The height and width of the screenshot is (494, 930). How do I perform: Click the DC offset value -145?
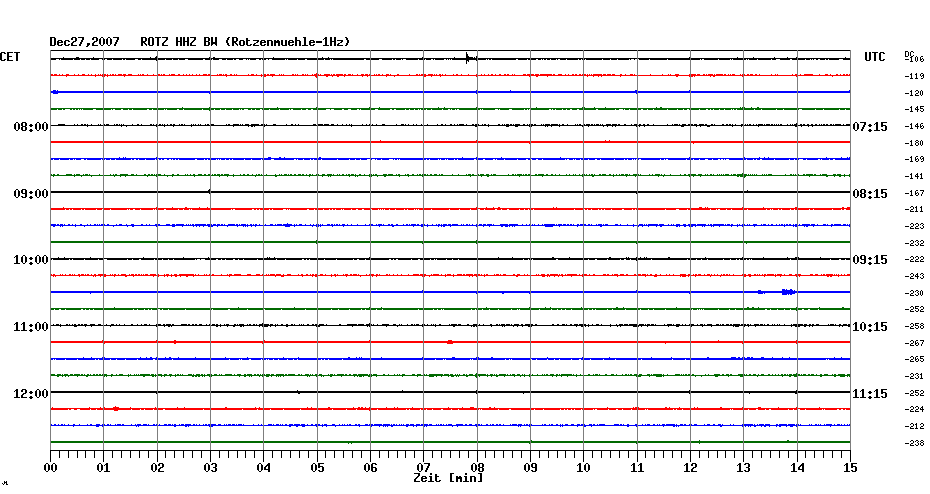915,110
